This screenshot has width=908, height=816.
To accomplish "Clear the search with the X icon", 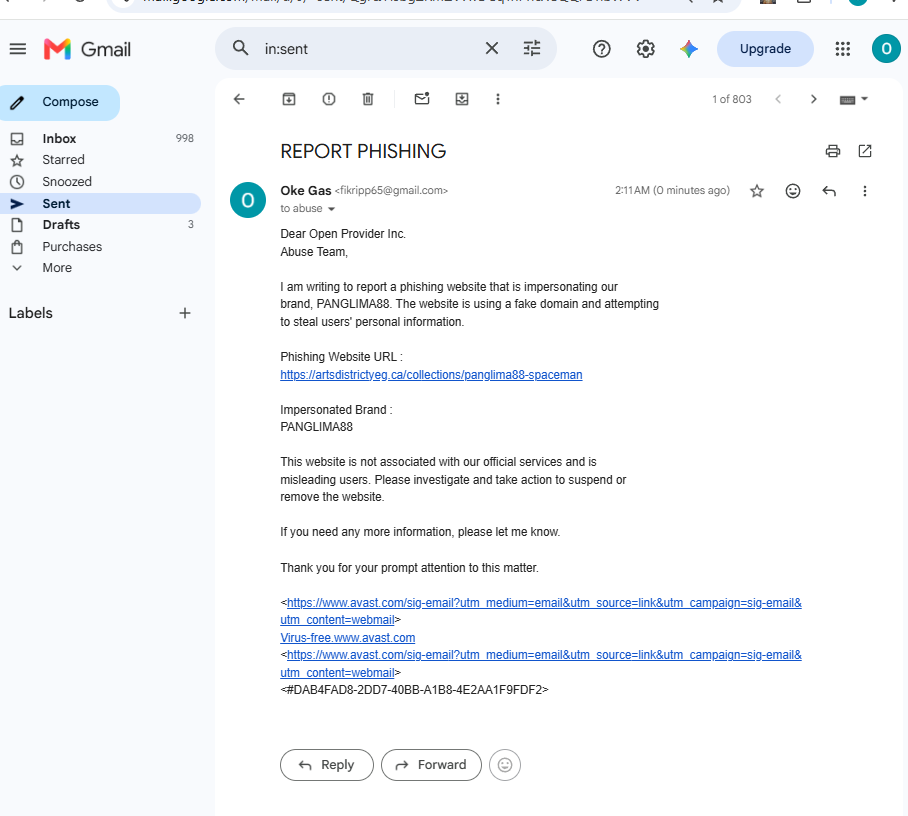I will tap(492, 48).
